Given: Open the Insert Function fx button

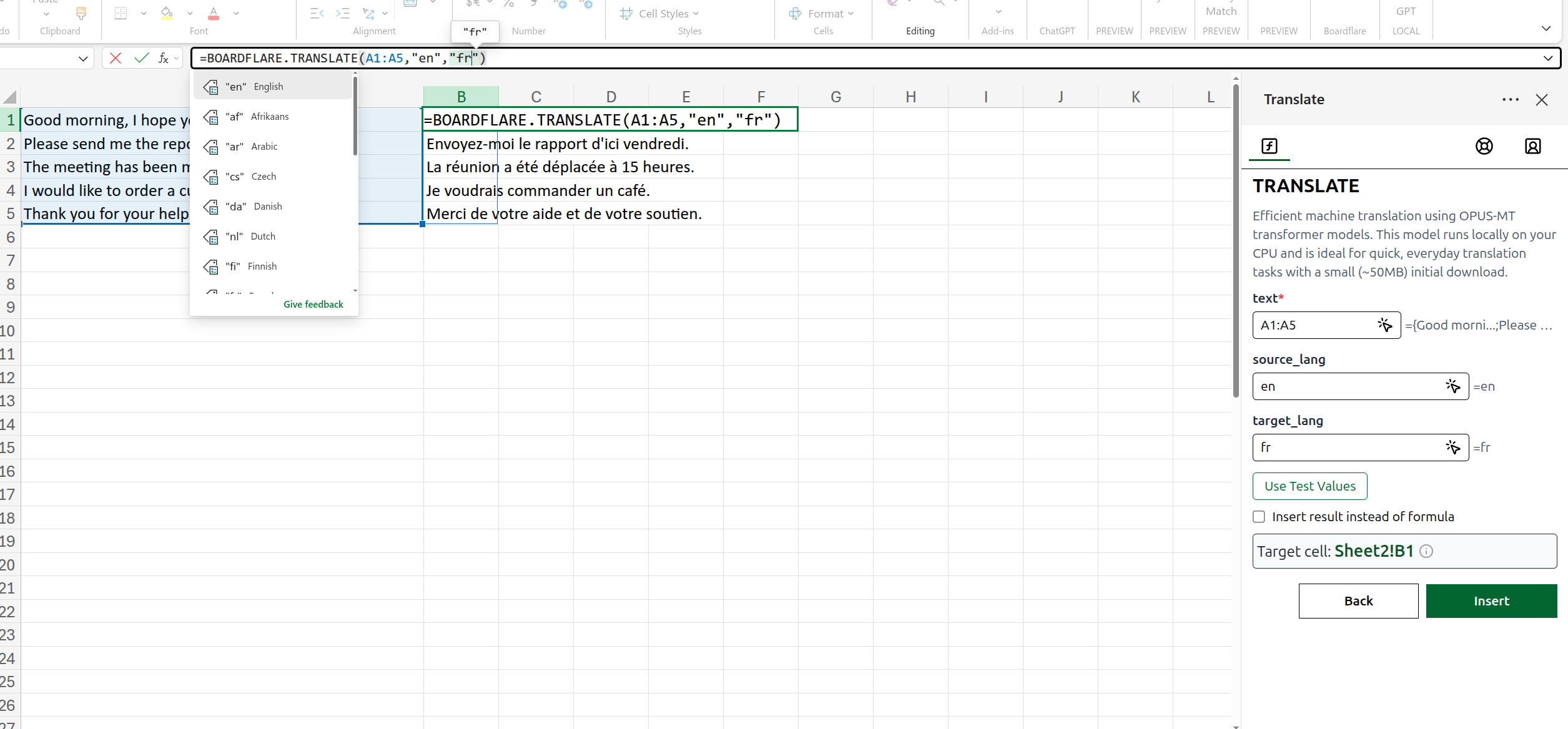Looking at the screenshot, I should pyautogui.click(x=164, y=58).
